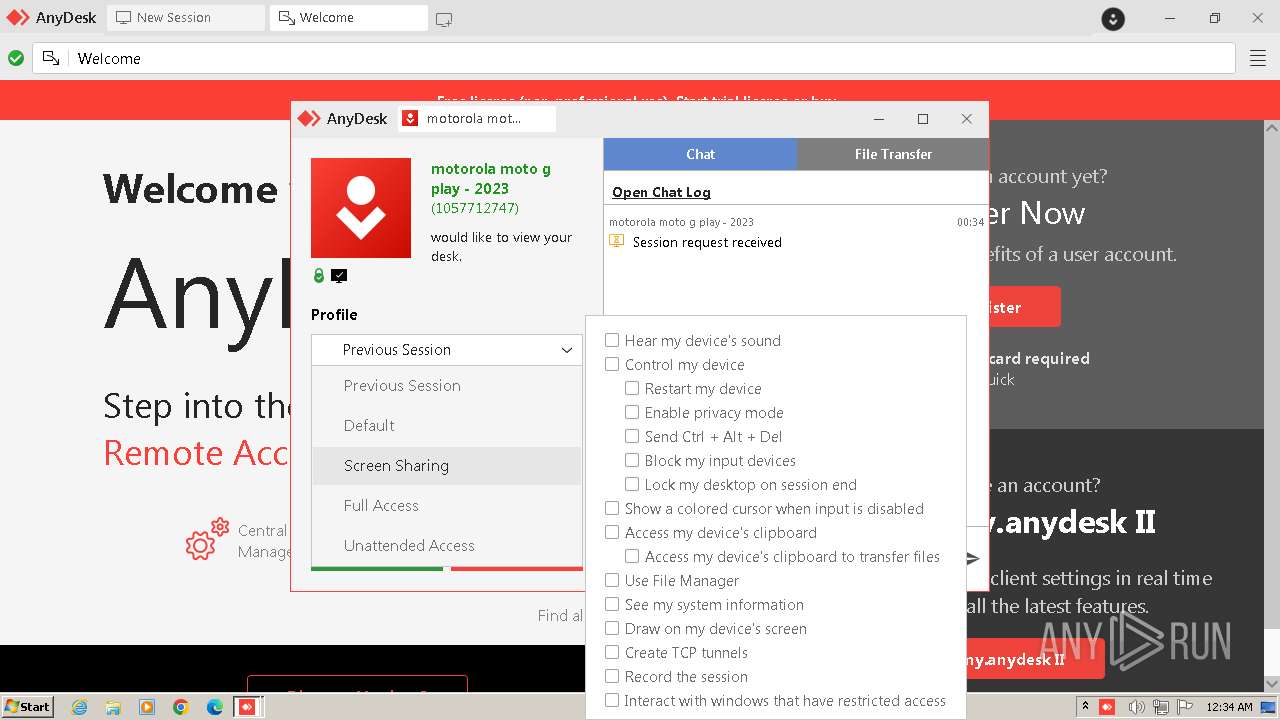Click the address bar remote desk icon
1280x720 pixels.
click(x=51, y=59)
